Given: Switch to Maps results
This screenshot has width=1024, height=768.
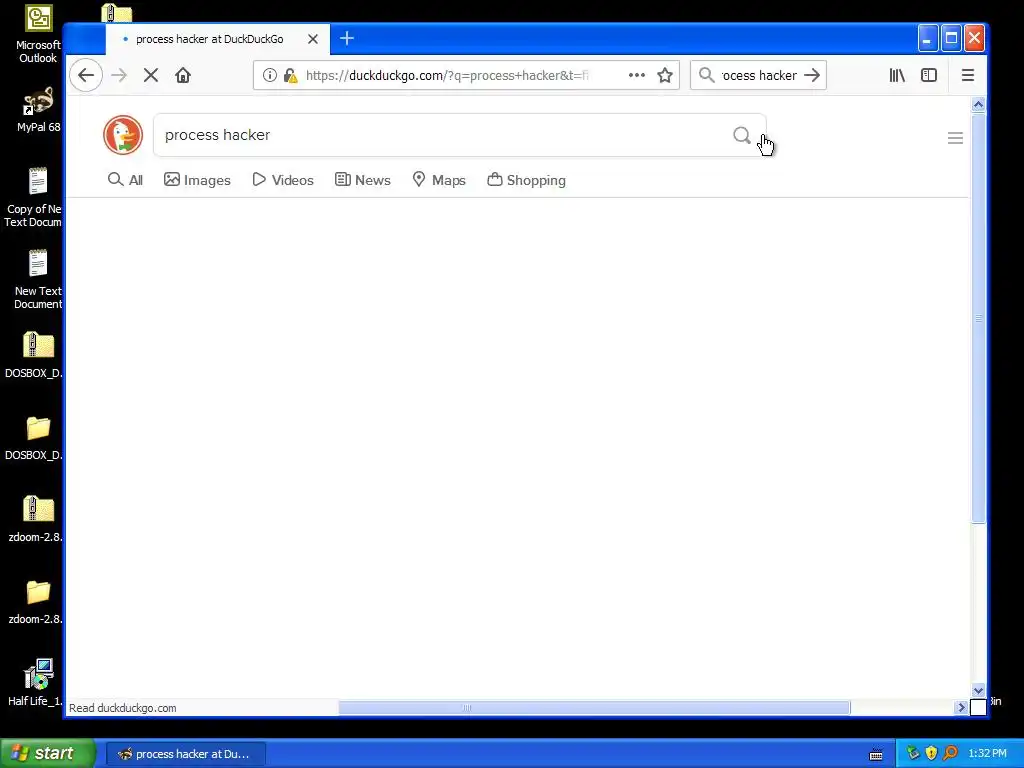Looking at the screenshot, I should pyautogui.click(x=439, y=180).
